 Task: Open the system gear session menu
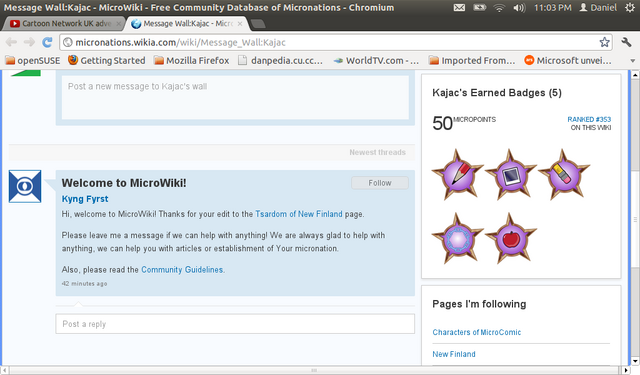(x=630, y=7)
